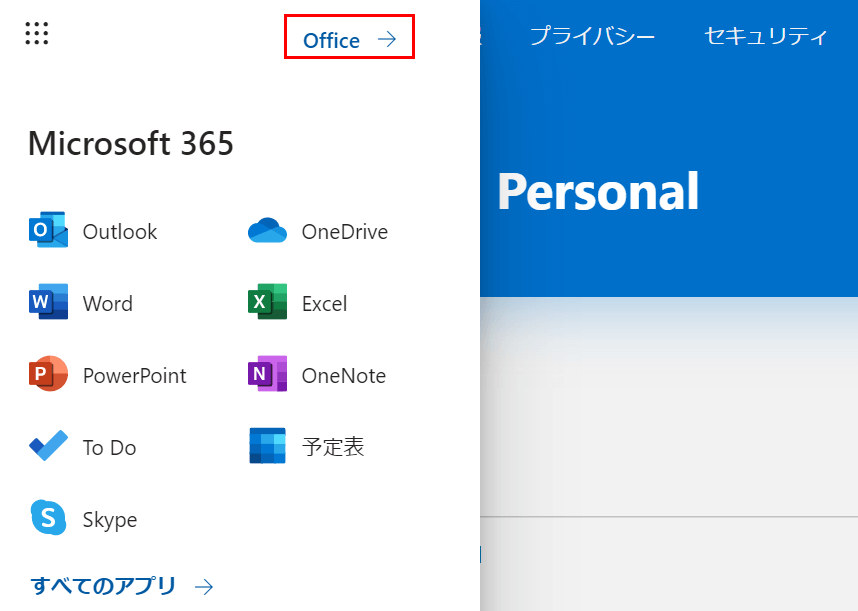
Task: Launch OneNote via its purple icon
Action: pos(267,374)
